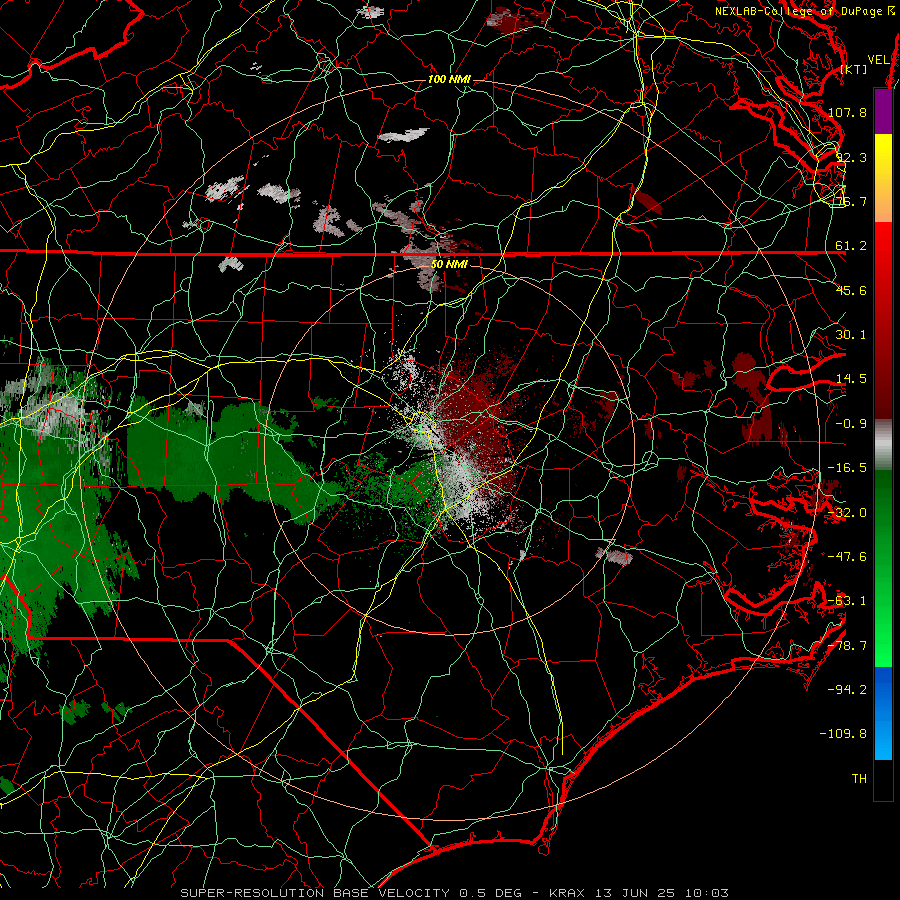Click the 50 NMI range ring label
This screenshot has height=900, width=900.
click(449, 264)
